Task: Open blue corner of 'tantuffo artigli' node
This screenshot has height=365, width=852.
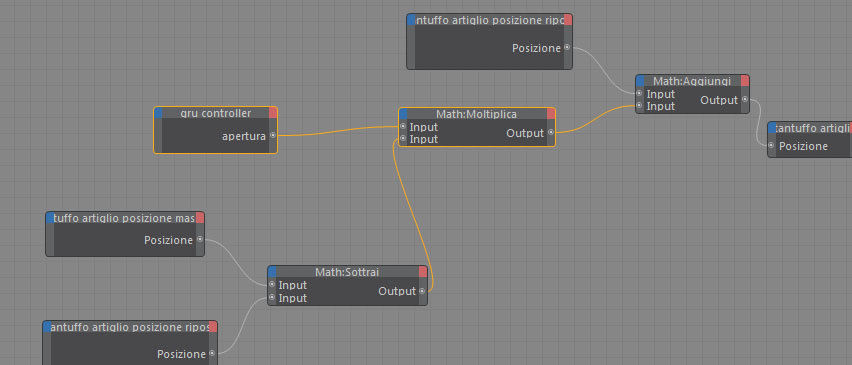Action: click(772, 128)
